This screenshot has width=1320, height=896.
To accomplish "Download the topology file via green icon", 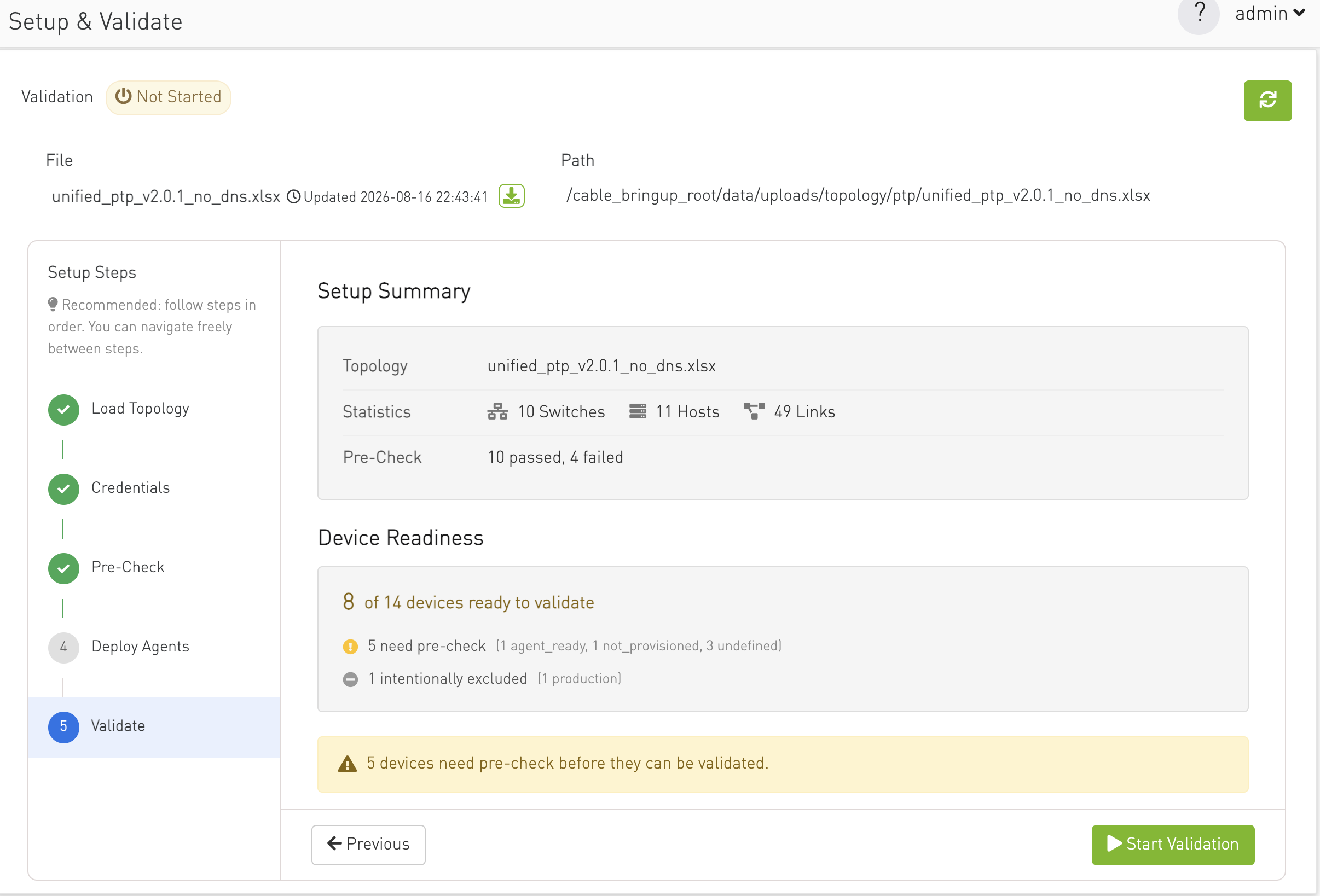I will click(511, 196).
